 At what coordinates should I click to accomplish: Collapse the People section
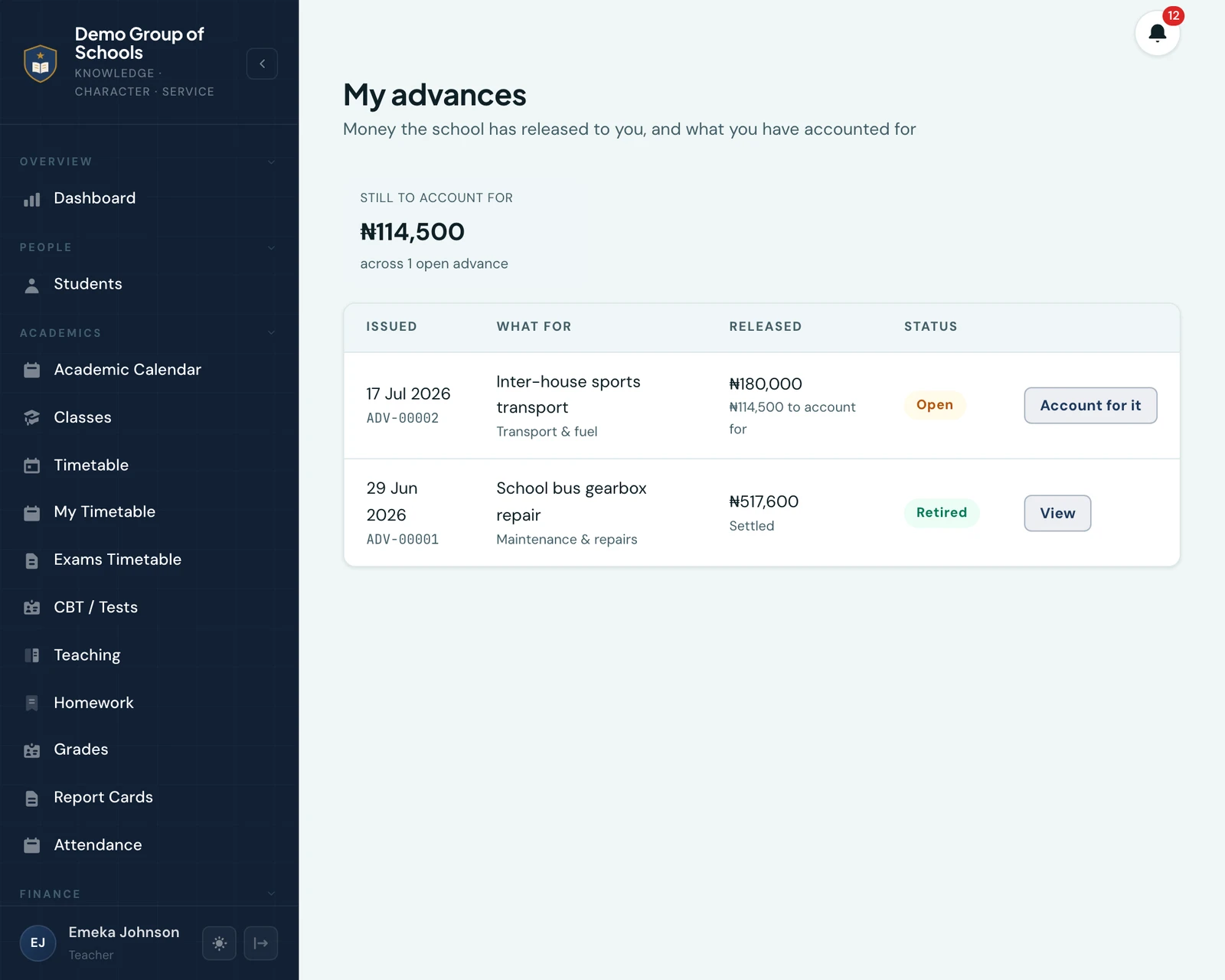click(272, 247)
